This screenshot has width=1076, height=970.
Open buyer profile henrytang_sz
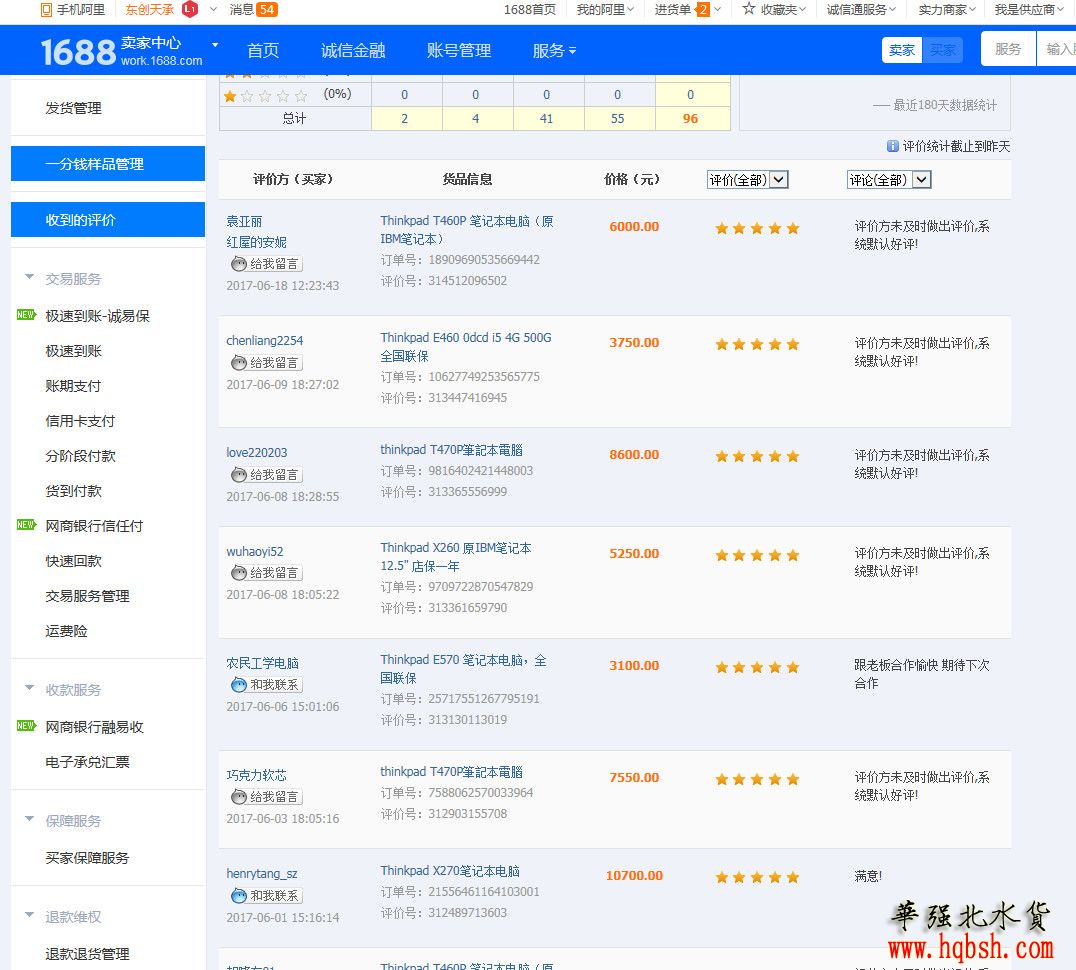click(x=262, y=873)
